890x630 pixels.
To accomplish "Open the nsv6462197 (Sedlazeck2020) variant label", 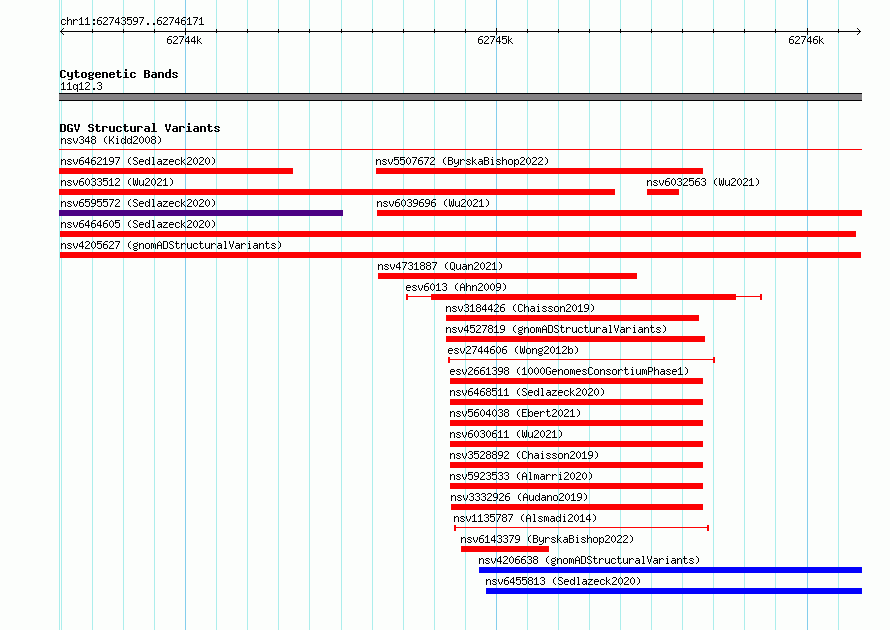I will tap(138, 161).
